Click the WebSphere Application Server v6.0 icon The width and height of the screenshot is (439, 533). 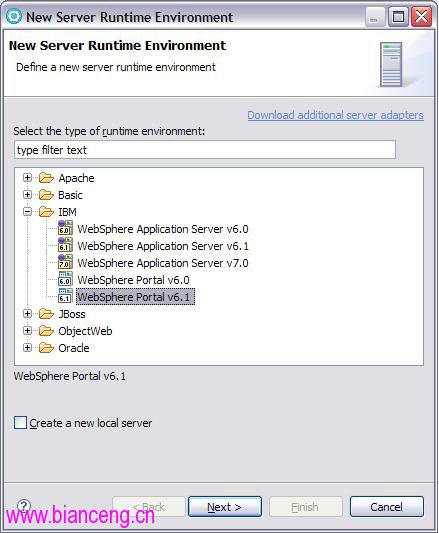[x=65, y=227]
